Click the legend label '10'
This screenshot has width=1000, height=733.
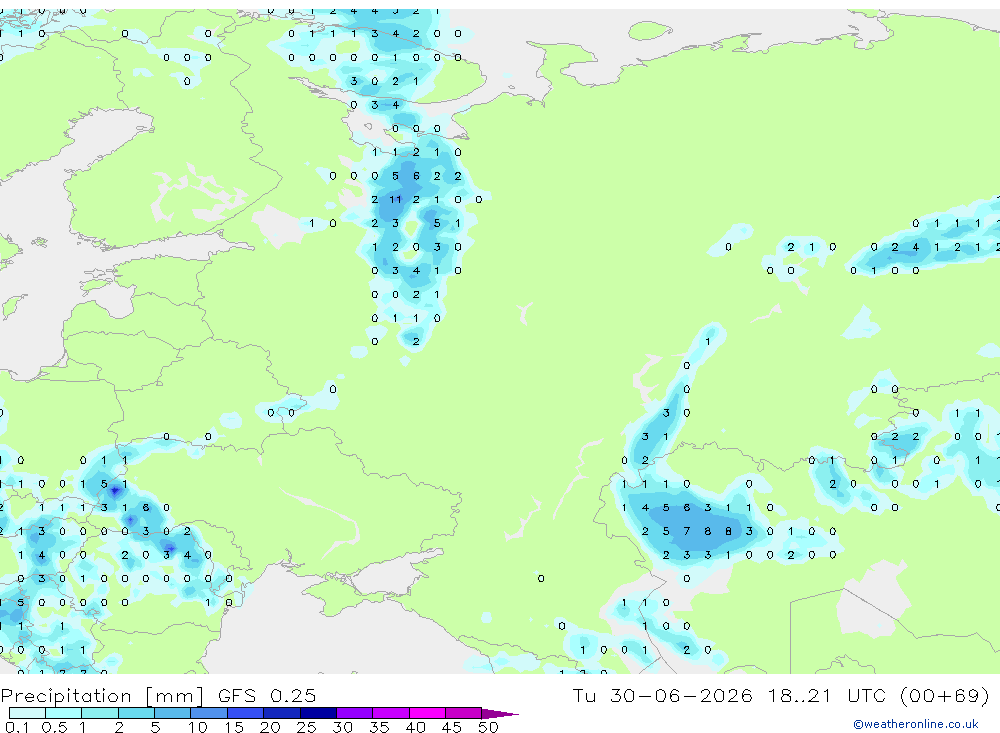198,727
